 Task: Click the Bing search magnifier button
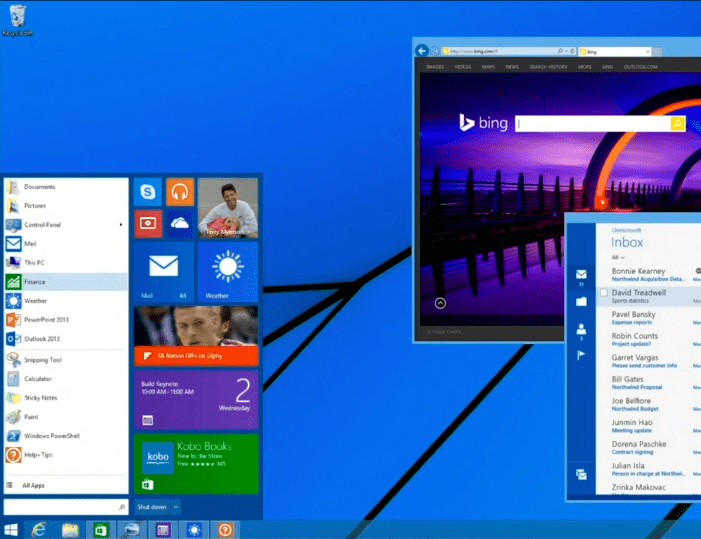[678, 123]
